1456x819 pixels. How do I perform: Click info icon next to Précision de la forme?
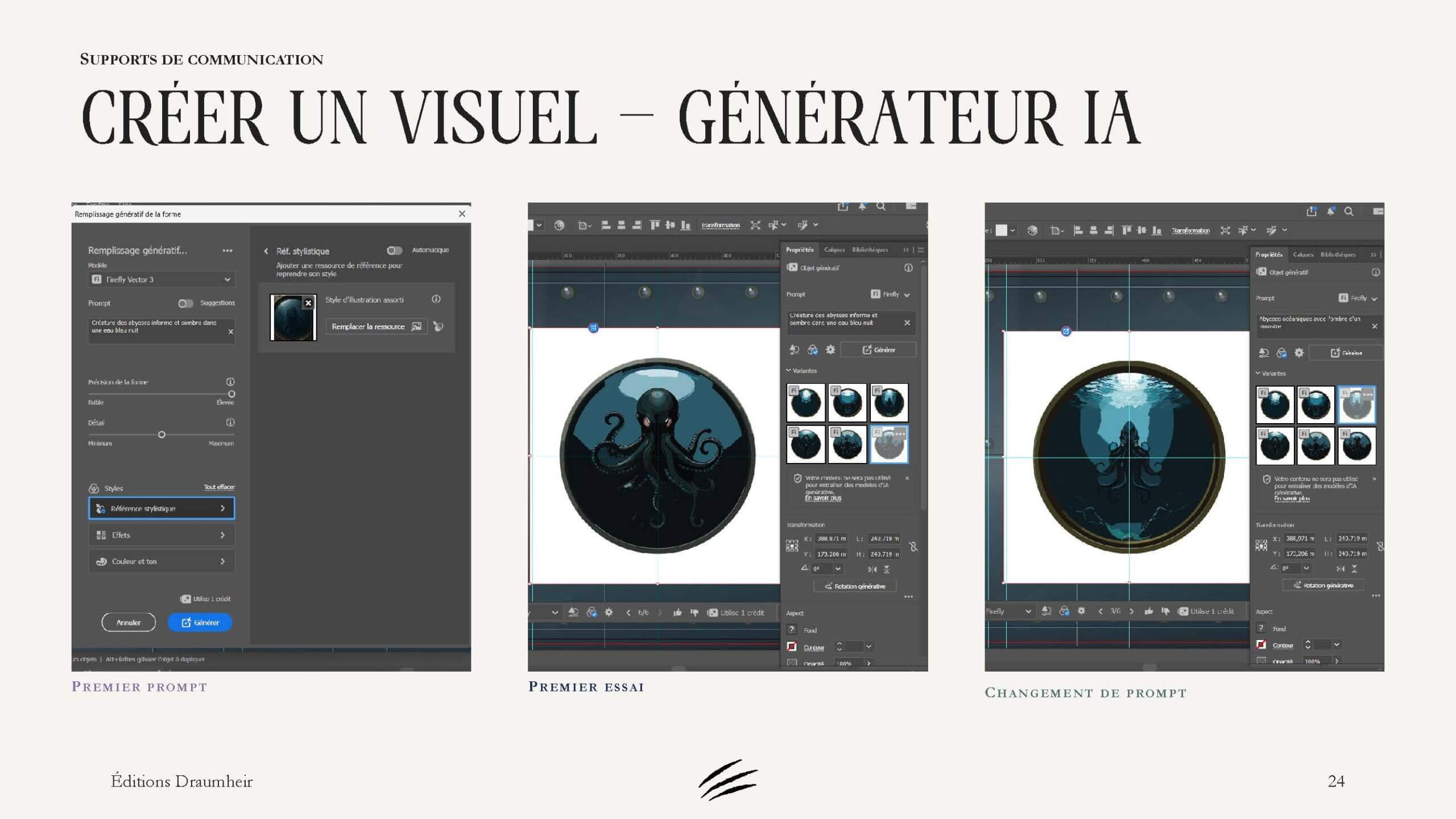tap(230, 382)
